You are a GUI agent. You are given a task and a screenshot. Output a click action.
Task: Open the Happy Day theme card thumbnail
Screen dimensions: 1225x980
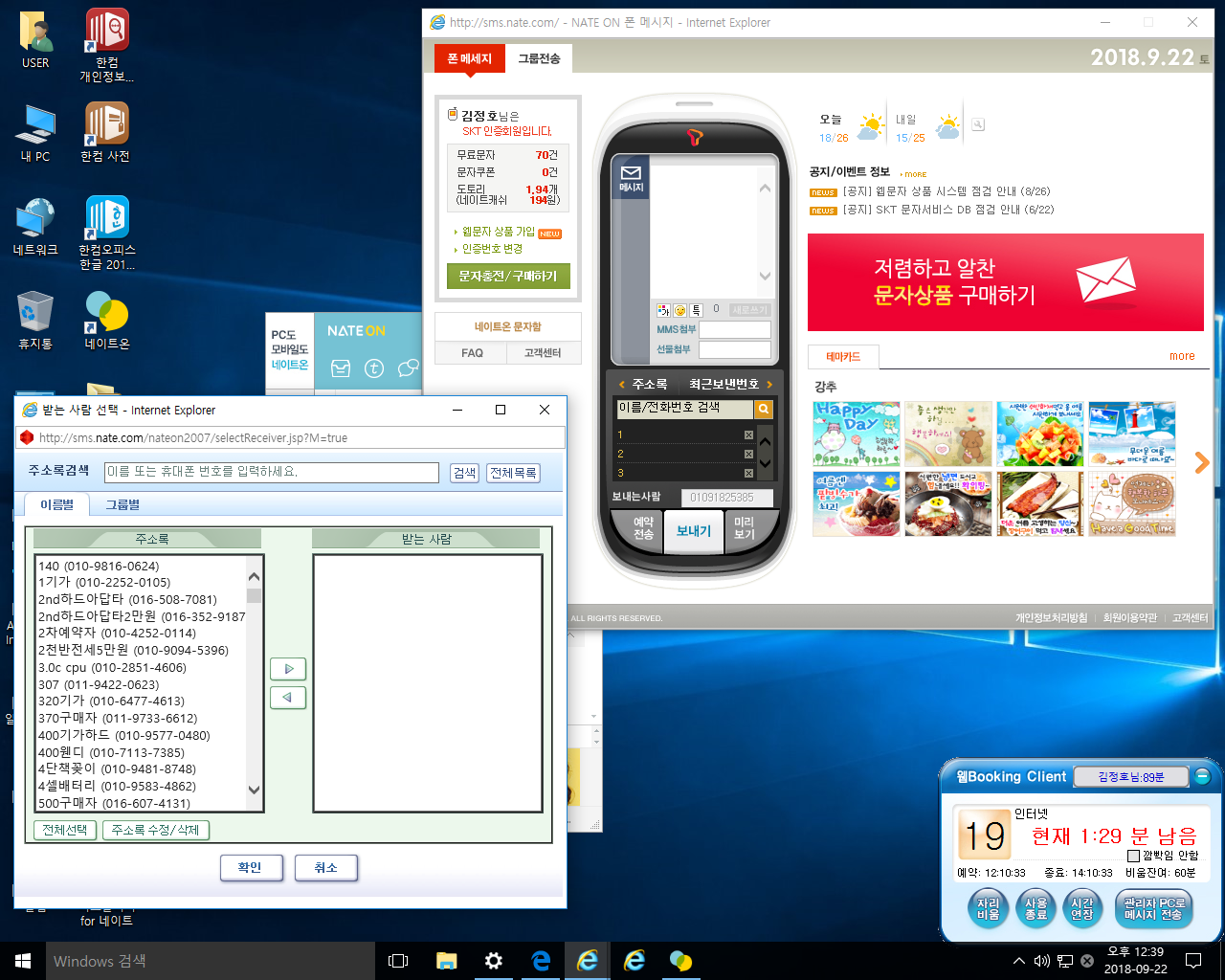pos(856,434)
